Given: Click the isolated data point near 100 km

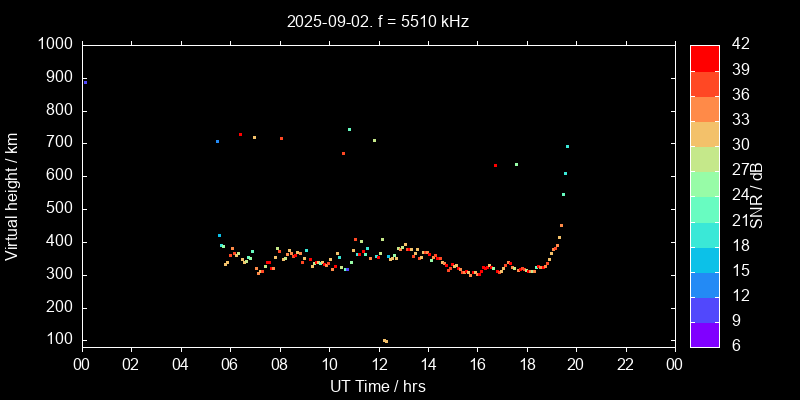Looking at the screenshot, I should point(385,341).
